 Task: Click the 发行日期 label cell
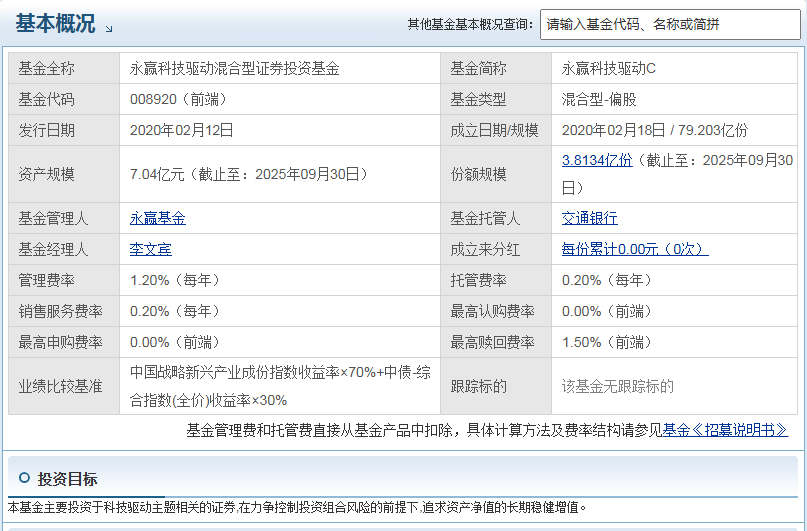(64, 130)
